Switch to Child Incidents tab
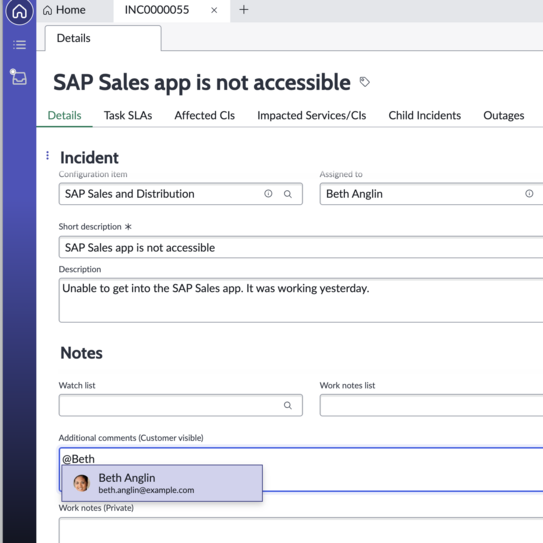This screenshot has width=543, height=543. 425,115
